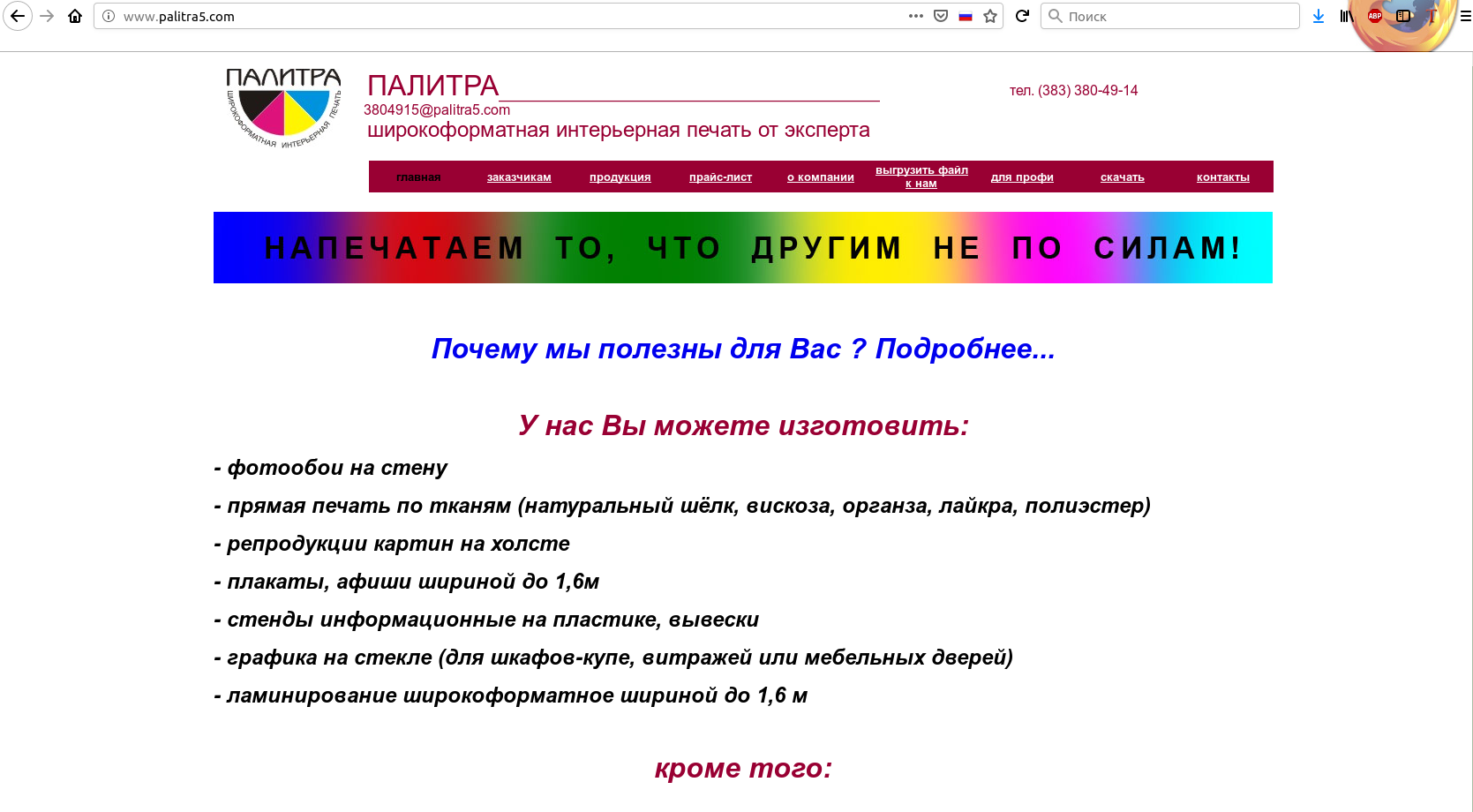1473x812 pixels.
Task: Open the downloads arrow icon
Action: click(1319, 16)
